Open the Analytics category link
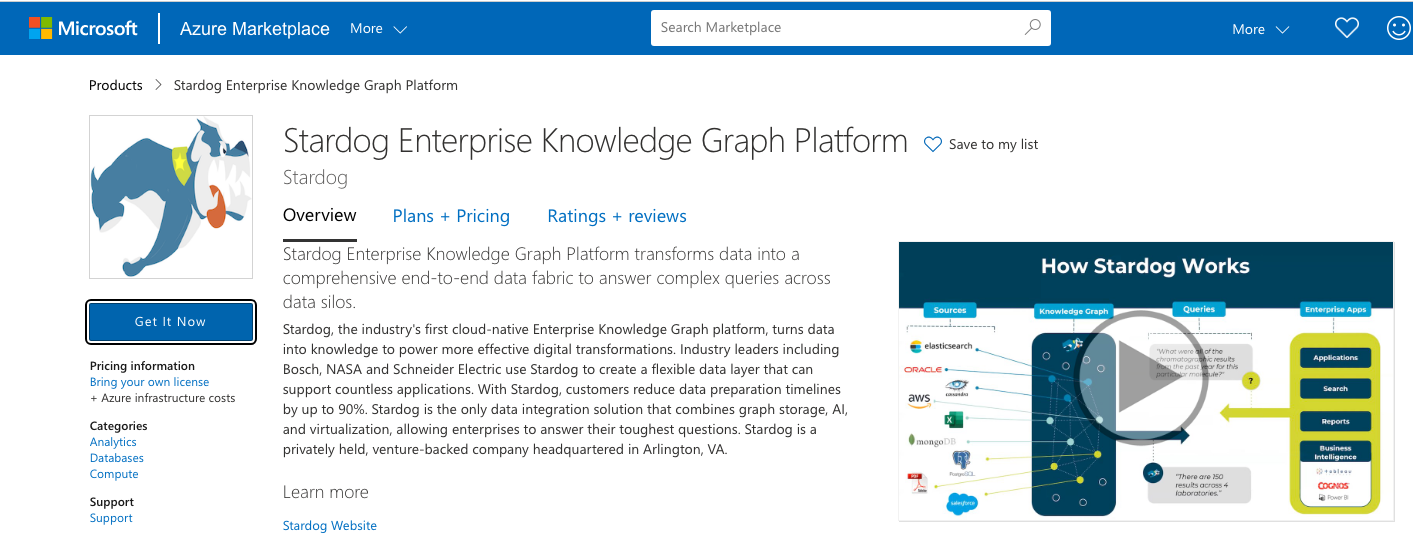 113,442
